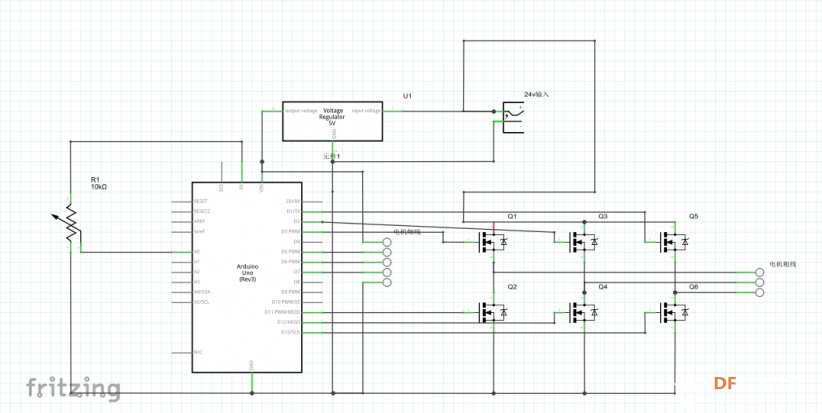Click the D9 PWM pin label
The height and width of the screenshot is (413, 822).
[x=291, y=292]
